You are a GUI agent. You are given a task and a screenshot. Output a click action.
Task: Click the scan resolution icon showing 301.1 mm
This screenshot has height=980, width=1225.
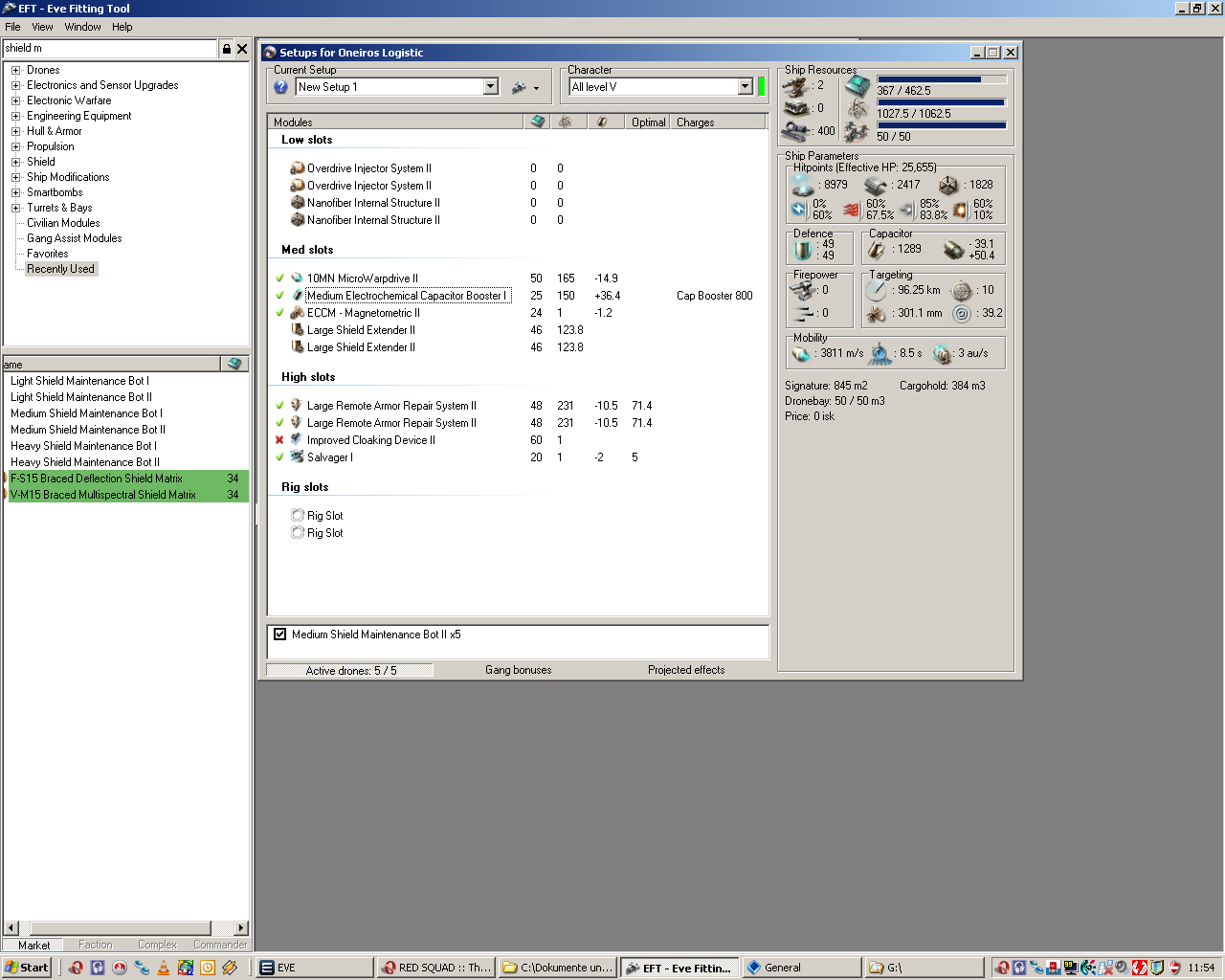[876, 314]
